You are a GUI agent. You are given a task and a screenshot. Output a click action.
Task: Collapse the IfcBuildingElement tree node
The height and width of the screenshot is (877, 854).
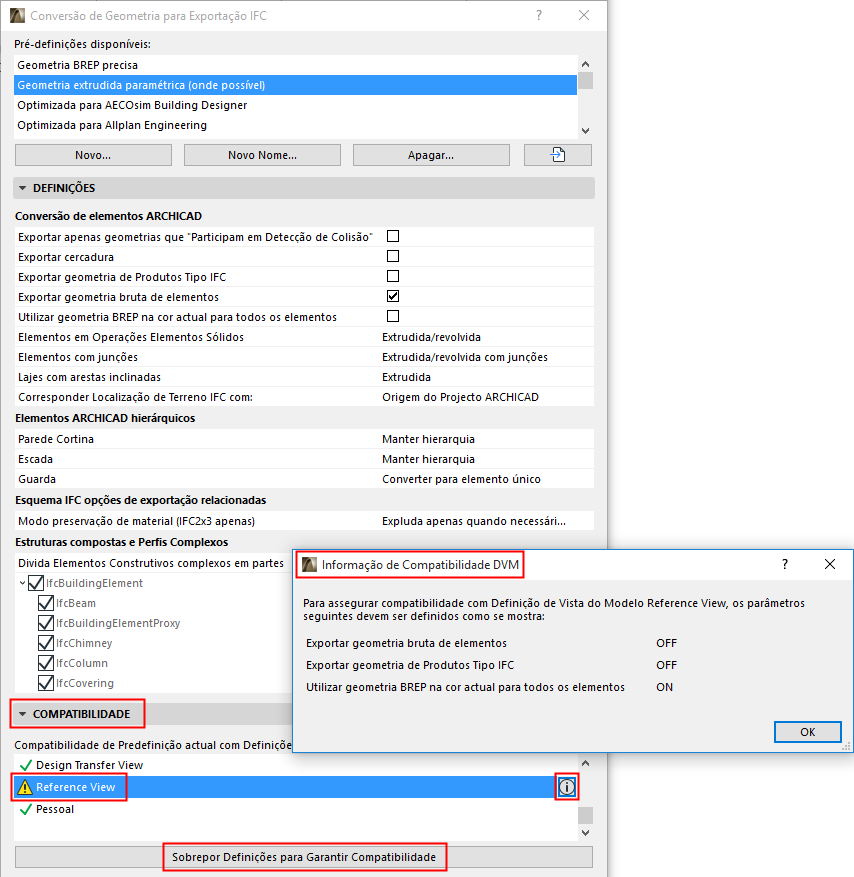pyautogui.click(x=22, y=583)
